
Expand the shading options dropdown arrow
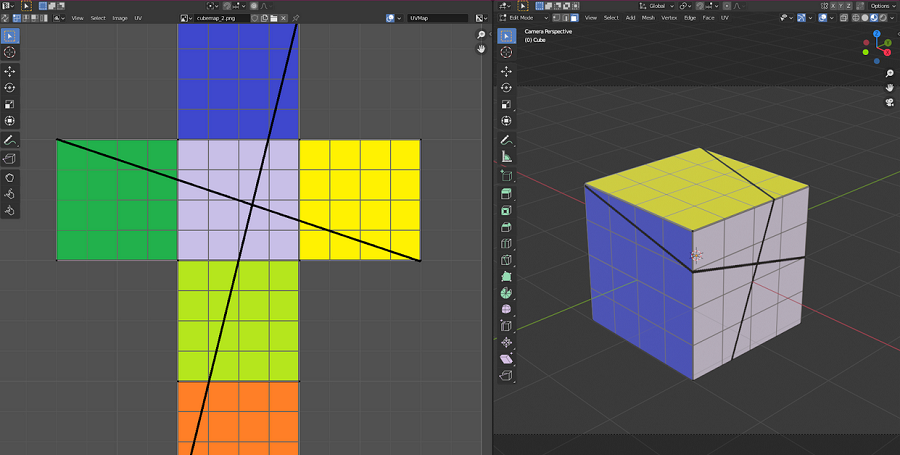click(893, 18)
